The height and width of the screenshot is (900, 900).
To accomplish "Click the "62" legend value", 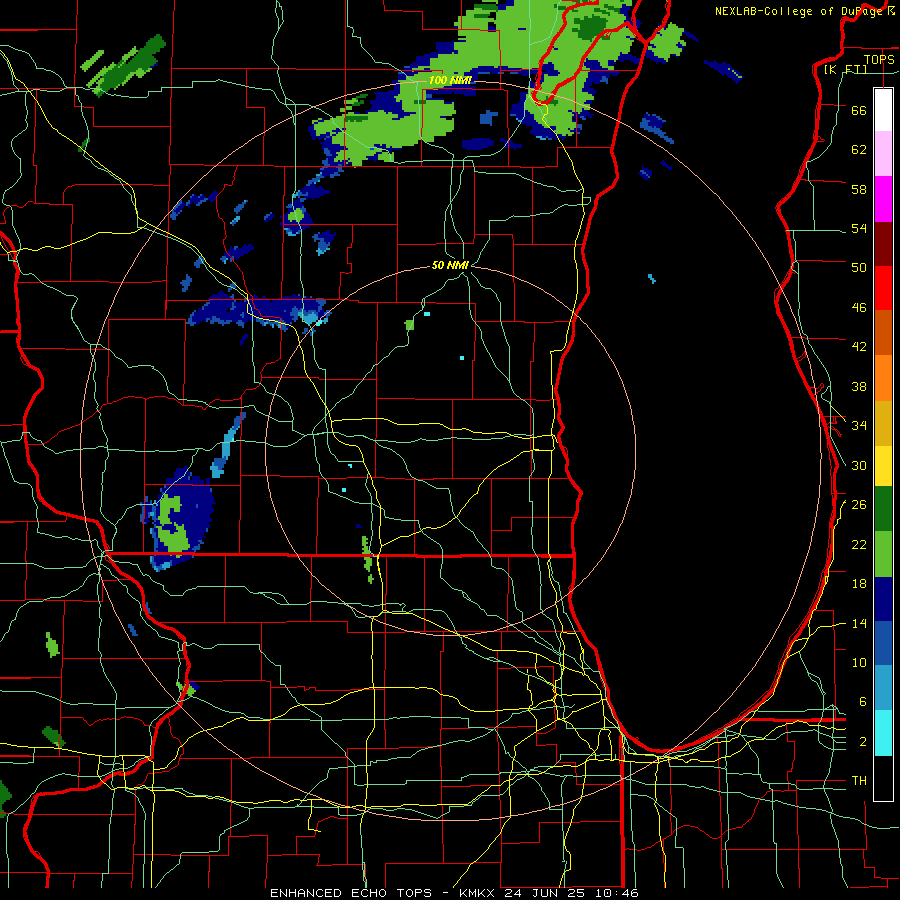I will coord(859,150).
